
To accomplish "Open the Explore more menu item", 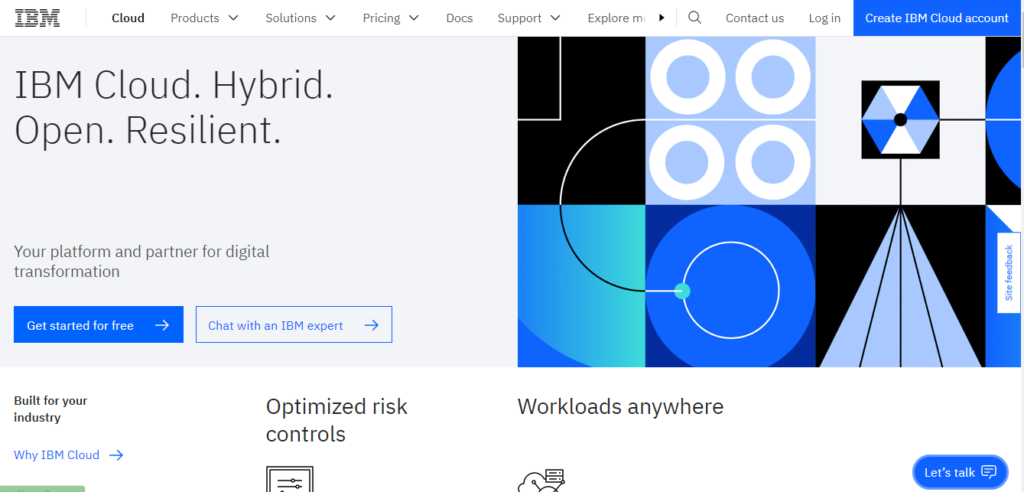I will point(616,18).
